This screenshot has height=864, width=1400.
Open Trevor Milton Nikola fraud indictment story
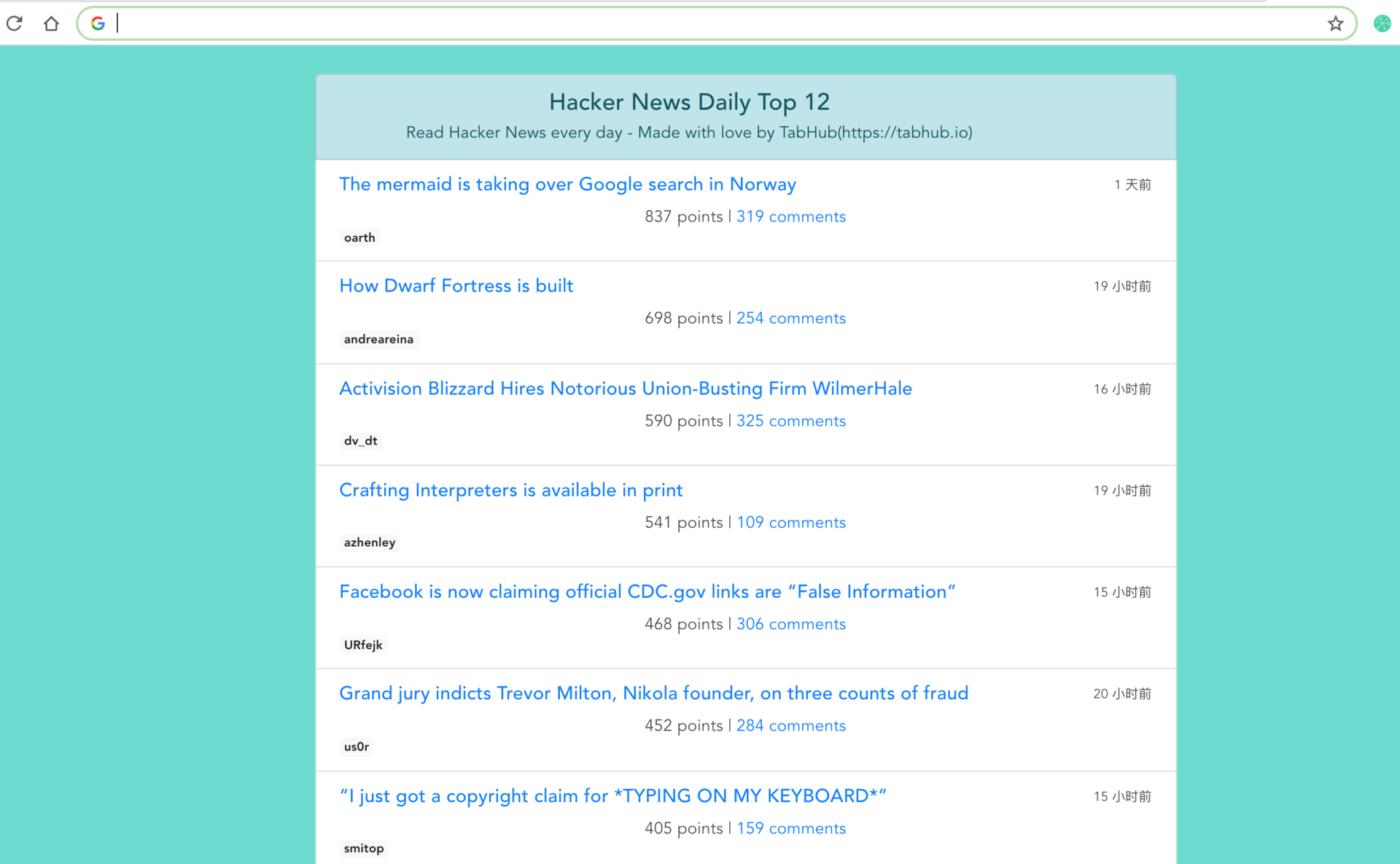coord(654,693)
